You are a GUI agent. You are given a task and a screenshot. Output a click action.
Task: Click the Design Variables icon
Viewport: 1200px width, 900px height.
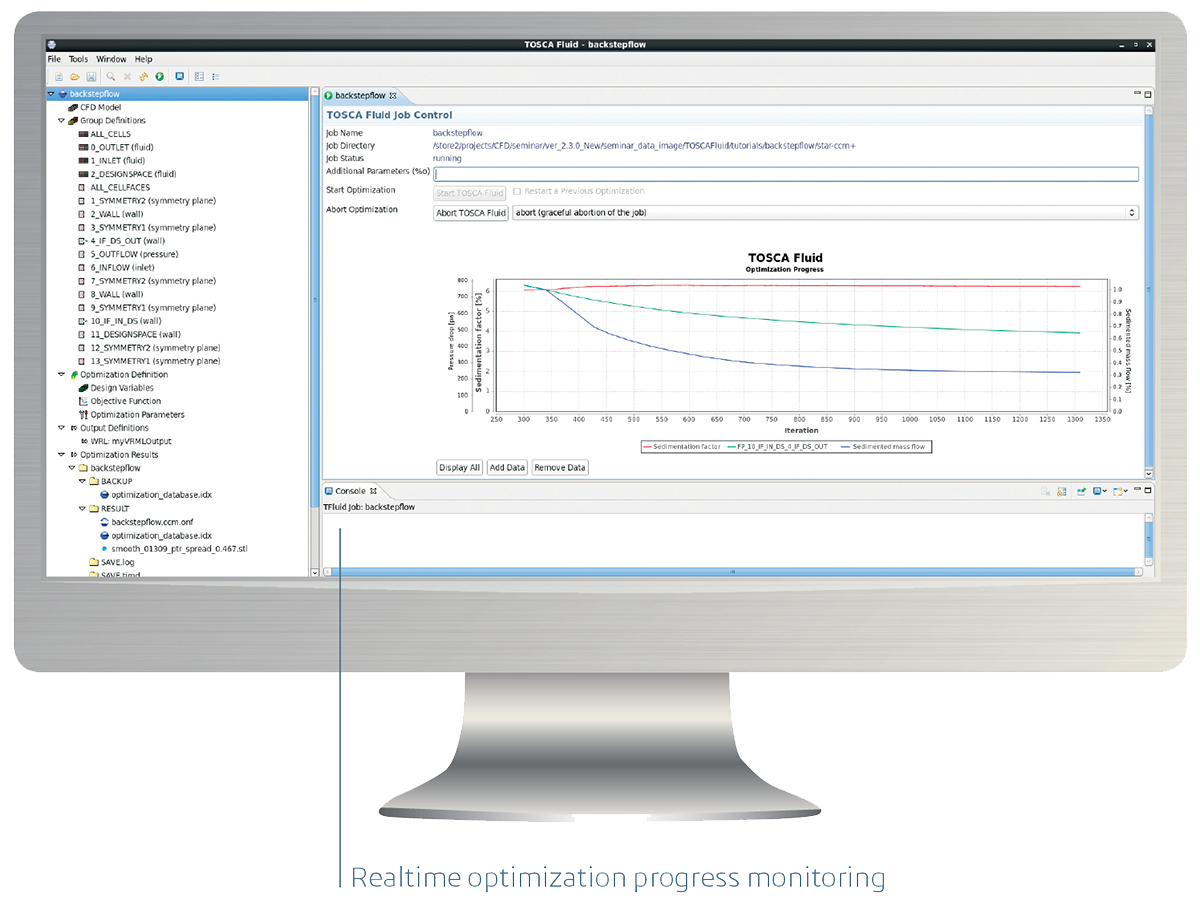point(83,388)
